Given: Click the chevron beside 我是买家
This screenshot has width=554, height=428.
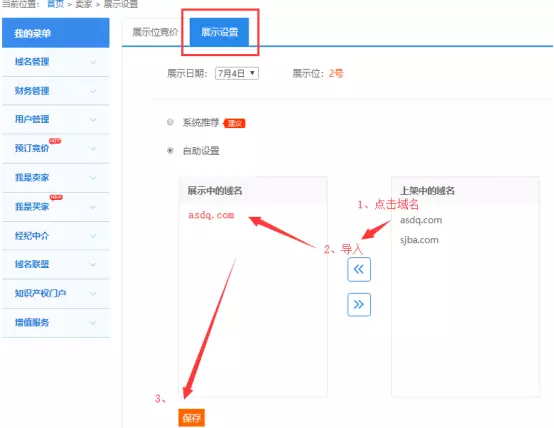Looking at the screenshot, I should click(93, 207).
